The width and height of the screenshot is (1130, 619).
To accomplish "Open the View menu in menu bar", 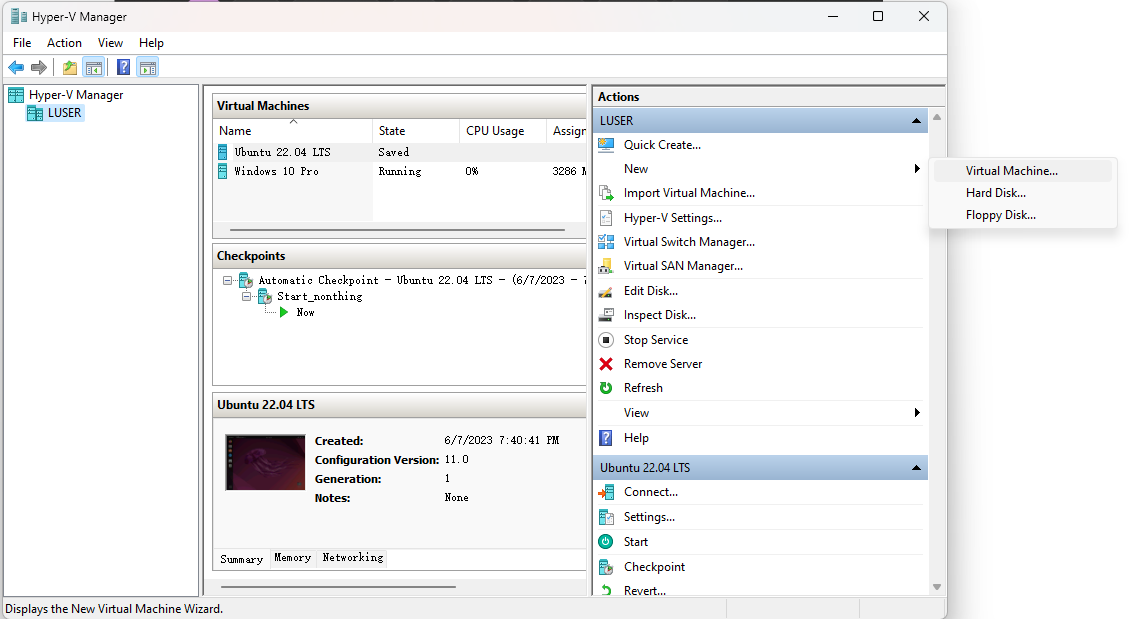I will coord(110,43).
